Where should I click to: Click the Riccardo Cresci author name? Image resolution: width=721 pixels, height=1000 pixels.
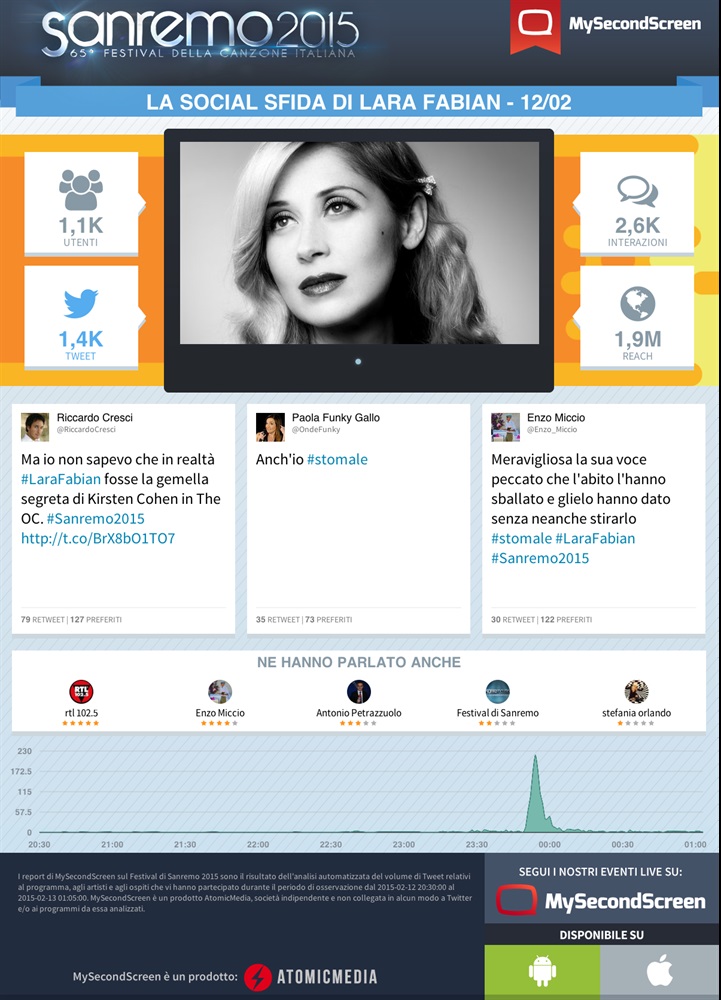click(95, 418)
